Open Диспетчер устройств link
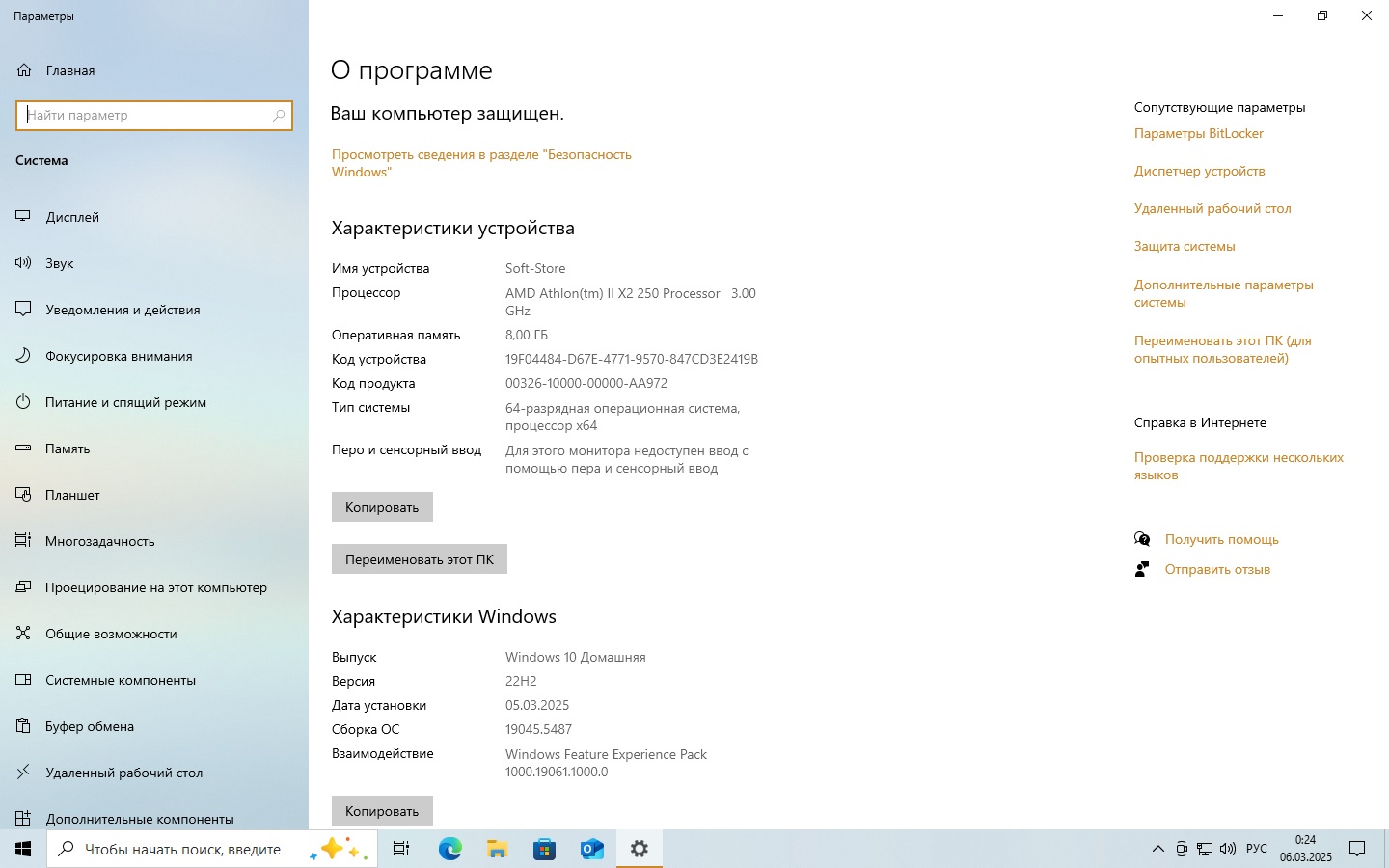Image resolution: width=1389 pixels, height=868 pixels. (x=1200, y=171)
